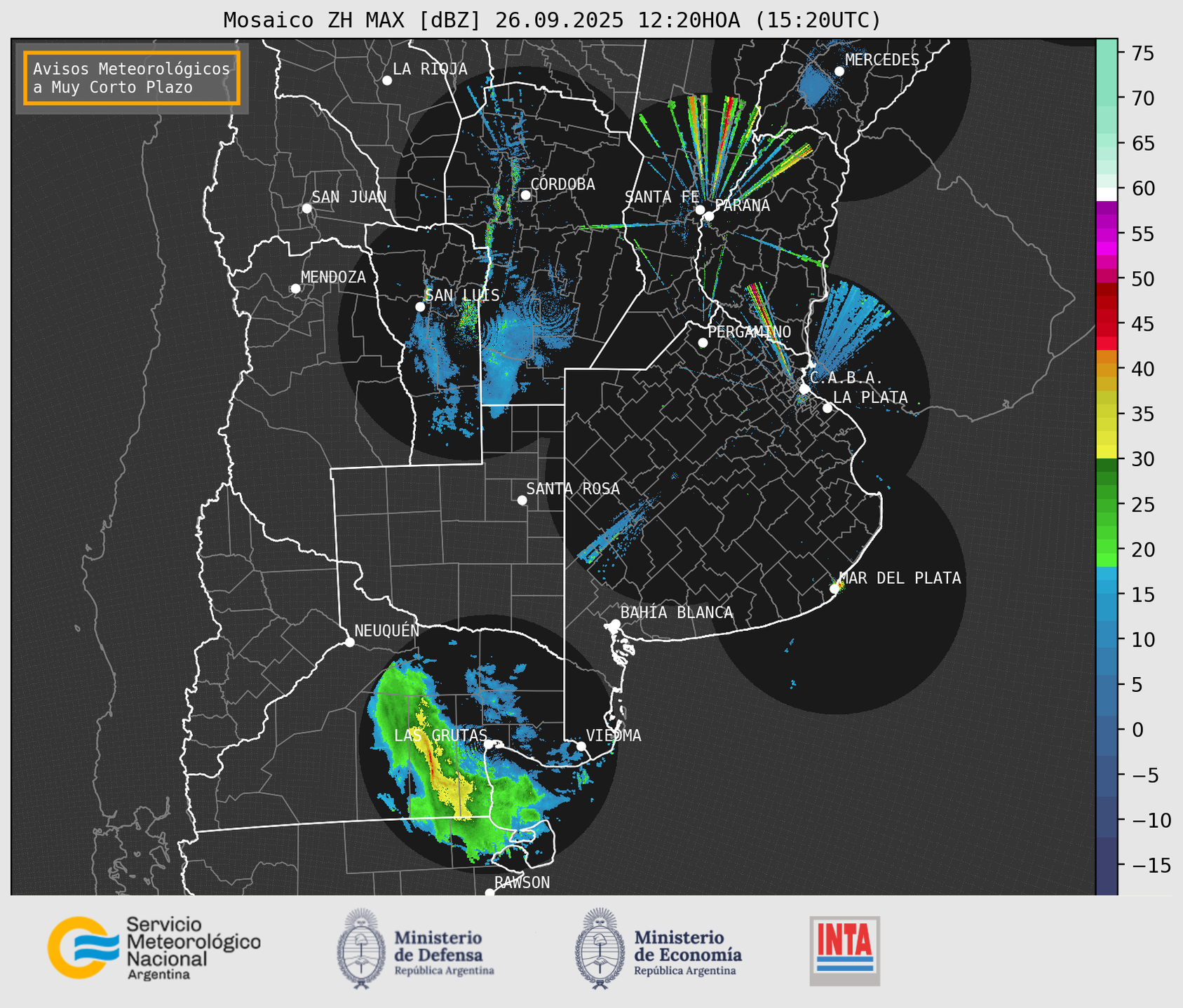
Task: Click the 60 dBZ white color band
Action: [1107, 194]
